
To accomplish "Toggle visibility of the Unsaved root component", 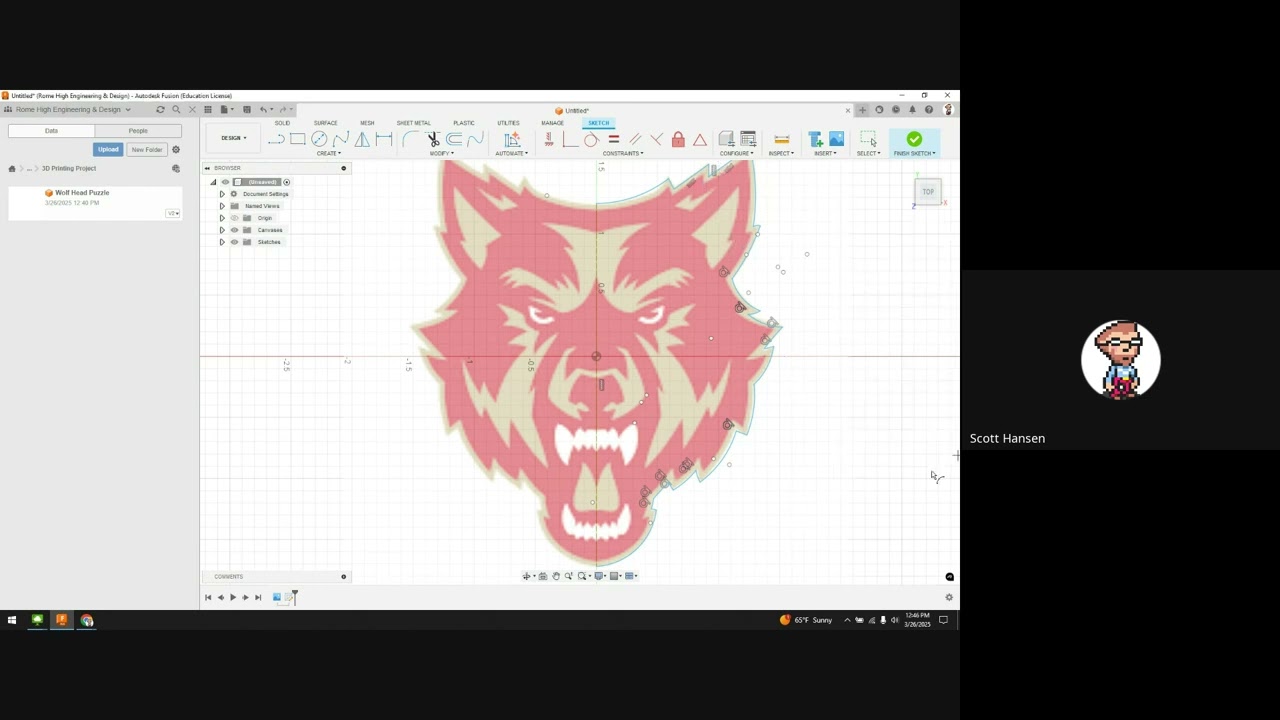I will [x=225, y=182].
